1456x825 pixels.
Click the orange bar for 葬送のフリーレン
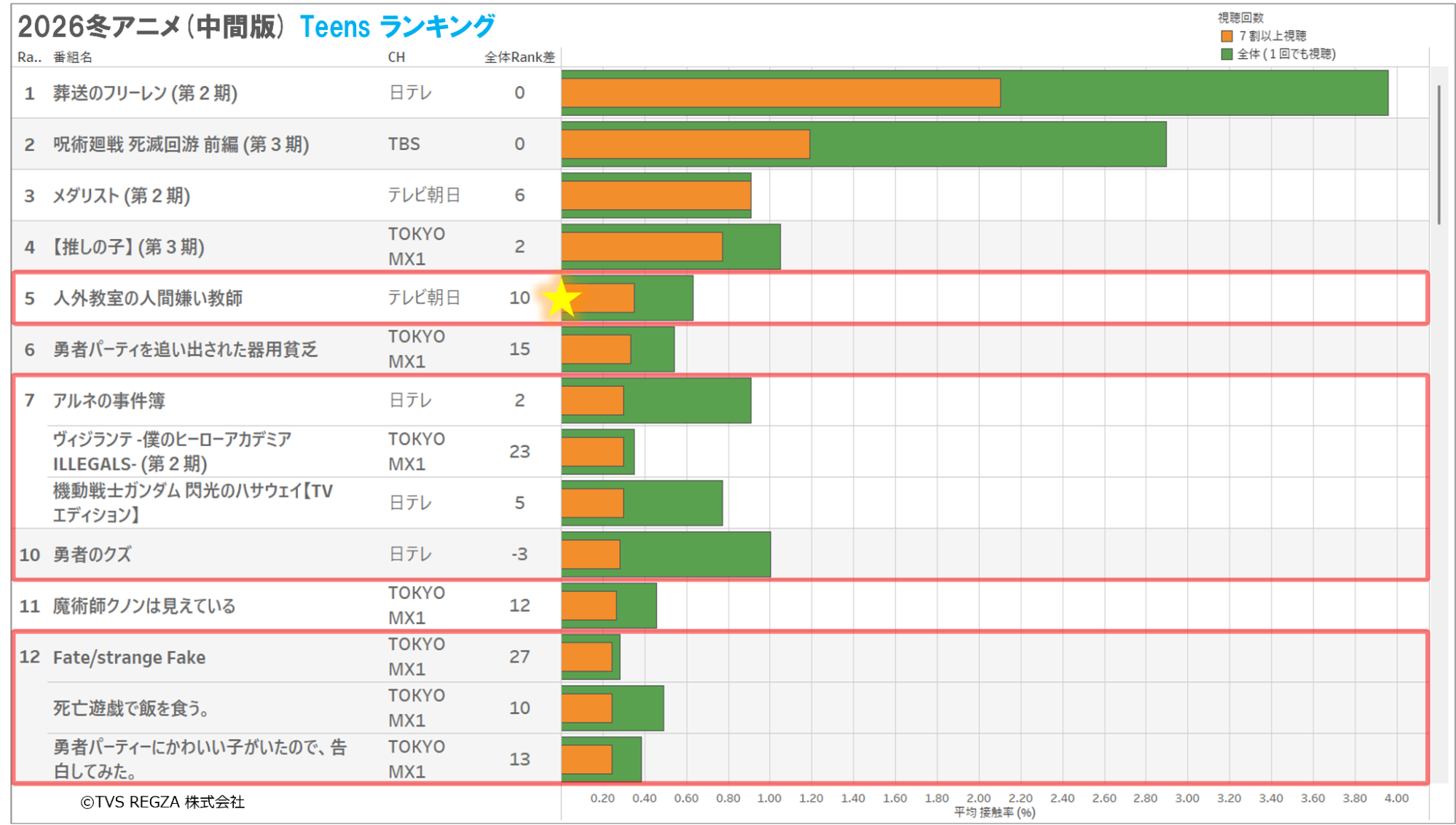(x=780, y=93)
